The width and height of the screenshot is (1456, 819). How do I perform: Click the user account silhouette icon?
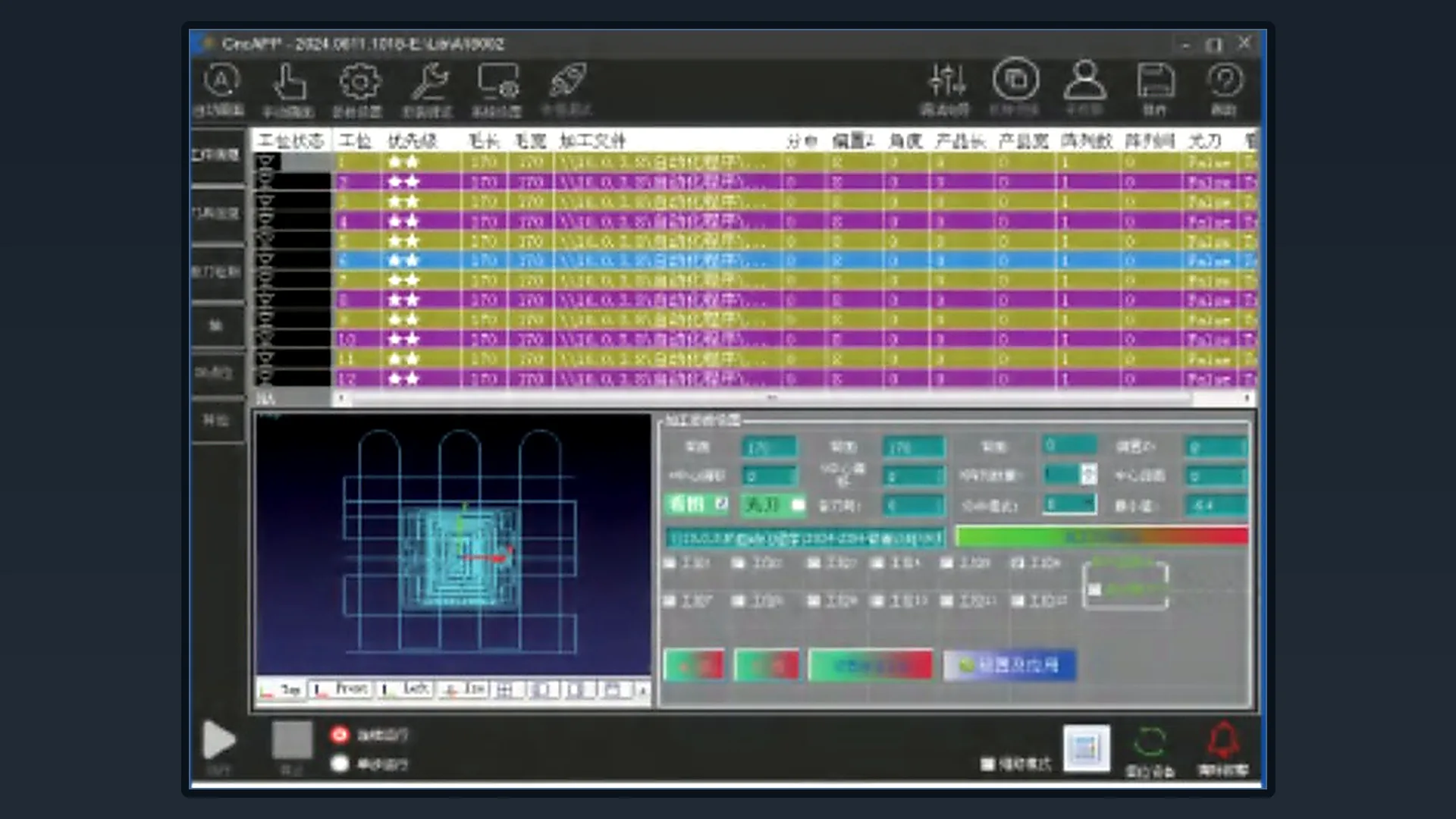(x=1085, y=80)
